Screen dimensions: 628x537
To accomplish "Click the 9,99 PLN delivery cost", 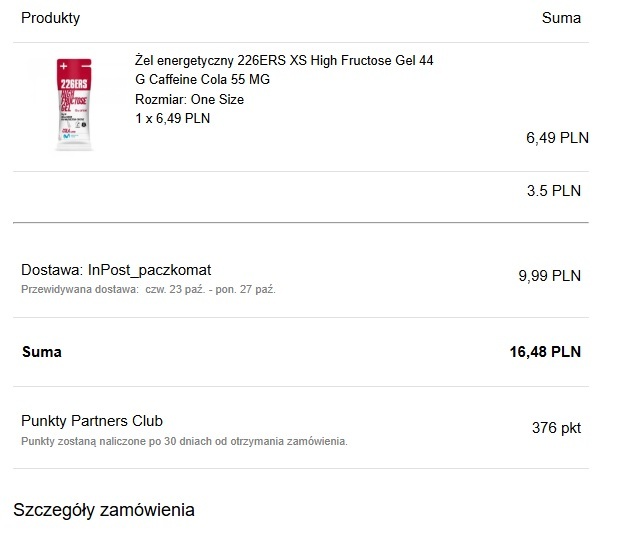I will tap(549, 276).
